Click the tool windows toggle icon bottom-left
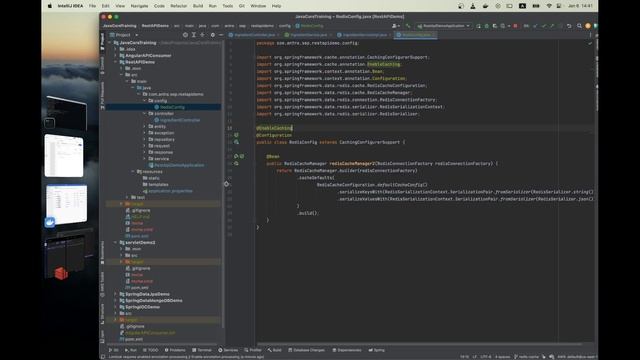 tap(103, 356)
